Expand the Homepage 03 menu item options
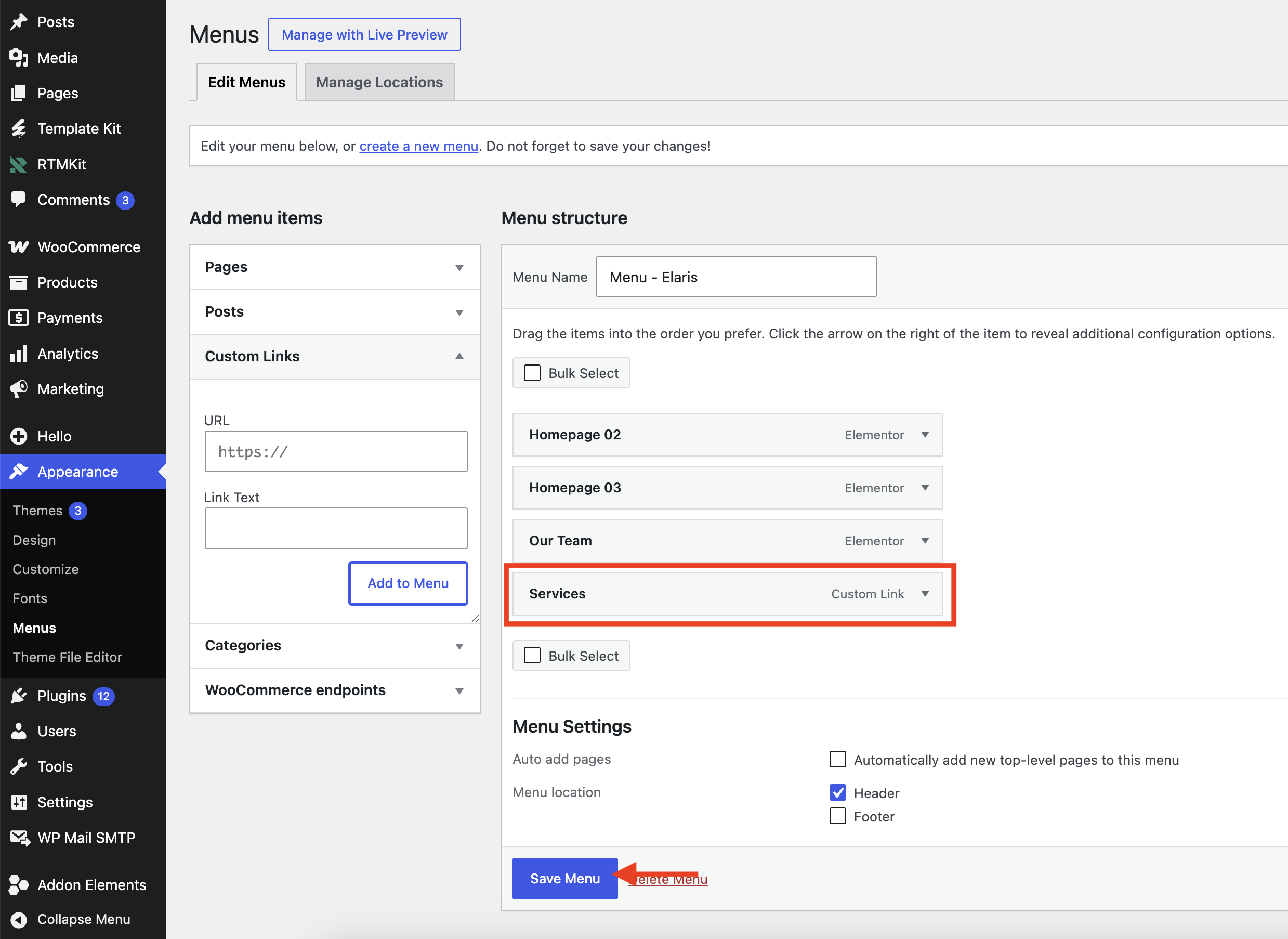The image size is (1288, 939). 925,488
